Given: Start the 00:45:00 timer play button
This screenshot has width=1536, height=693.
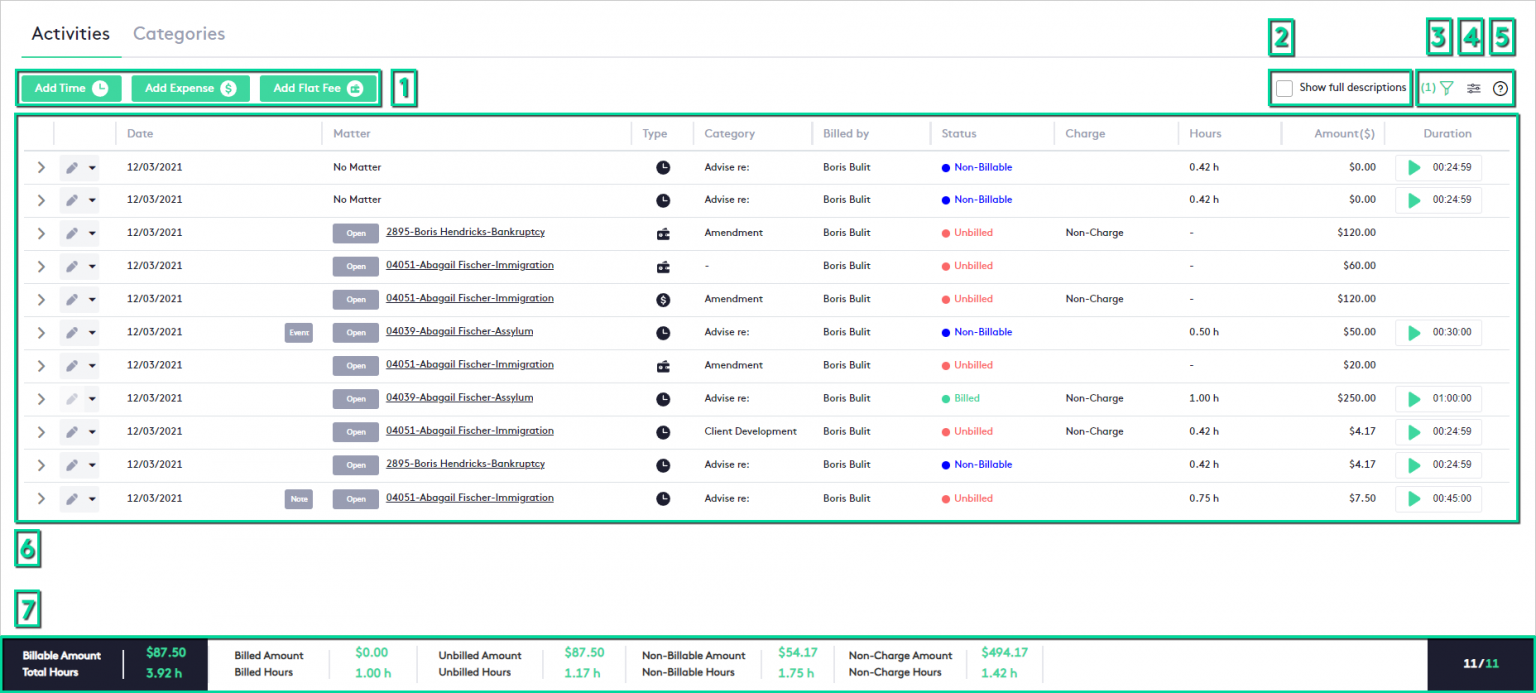Looking at the screenshot, I should pyautogui.click(x=1414, y=498).
